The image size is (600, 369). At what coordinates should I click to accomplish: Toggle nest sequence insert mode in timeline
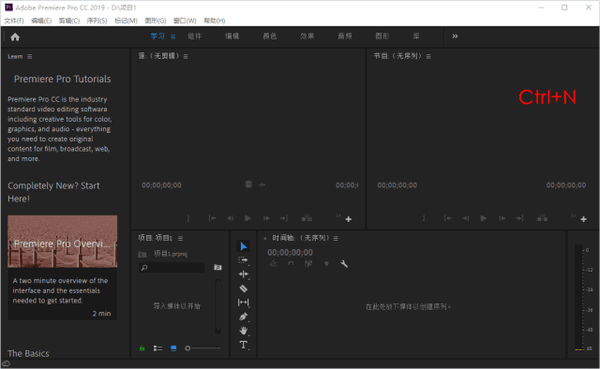(x=273, y=264)
